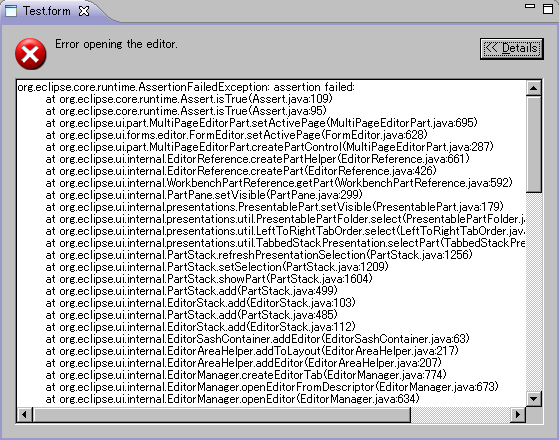
Task: Click the horizontal scrollbar track right of thumb
Action: 461,415
